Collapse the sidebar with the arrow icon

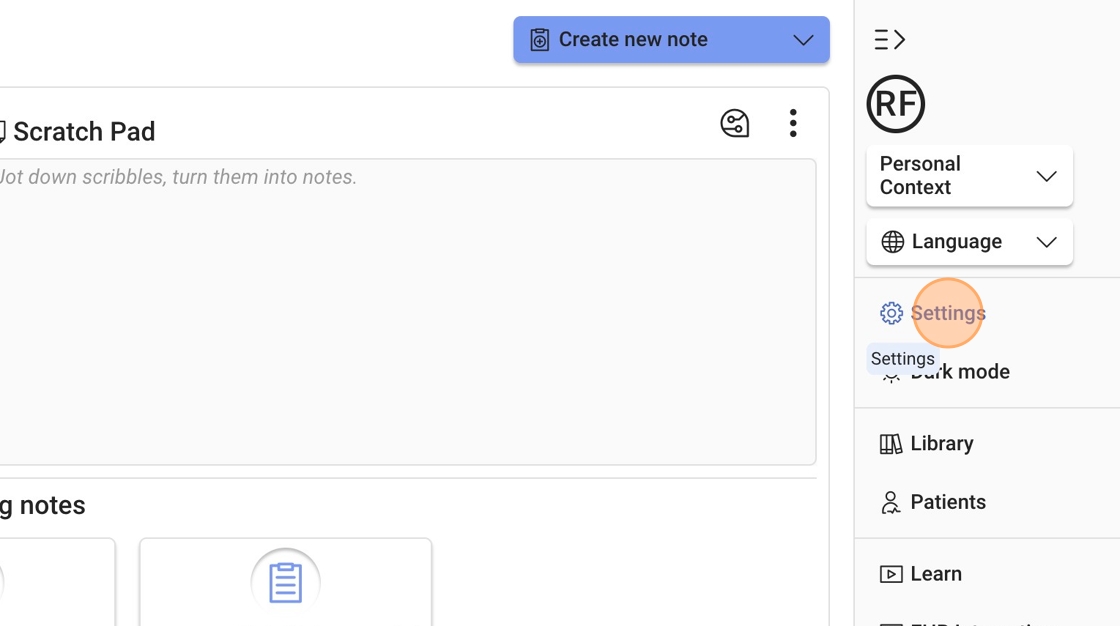coord(889,40)
